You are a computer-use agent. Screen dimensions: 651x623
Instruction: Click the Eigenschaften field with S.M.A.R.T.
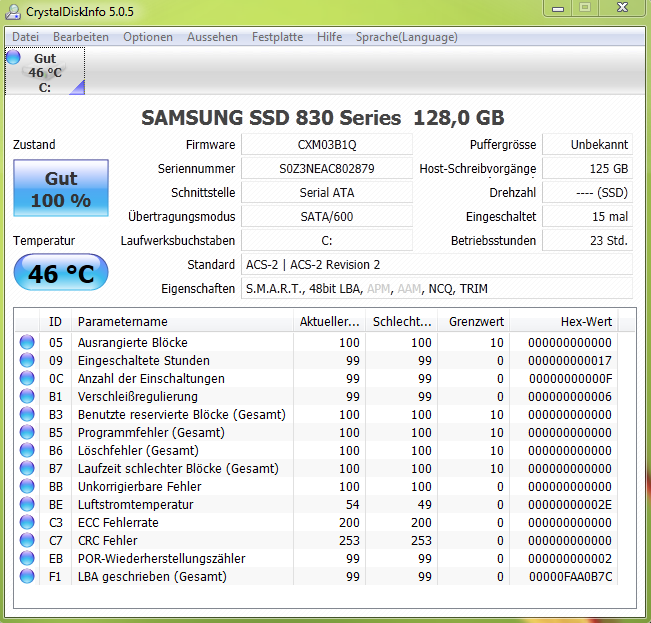437,288
